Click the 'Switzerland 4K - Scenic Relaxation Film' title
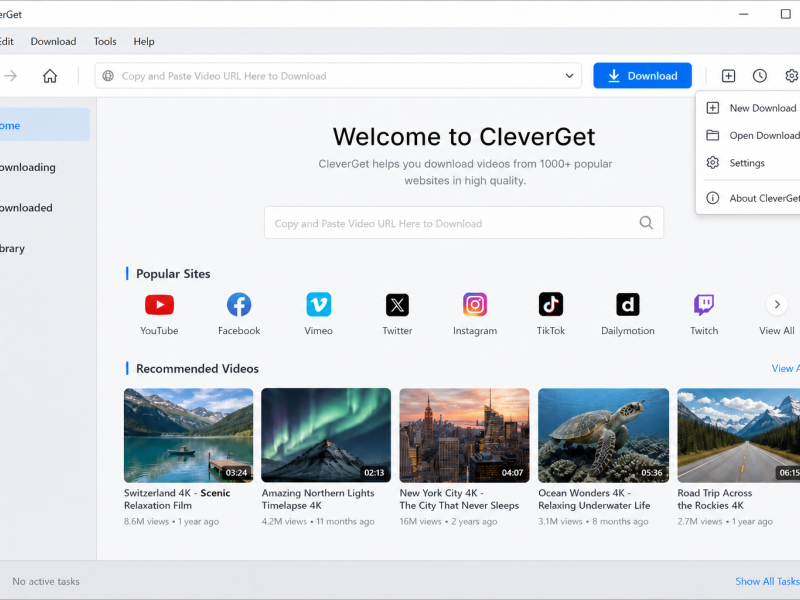Image resolution: width=800 pixels, height=600 pixels. 177,499
